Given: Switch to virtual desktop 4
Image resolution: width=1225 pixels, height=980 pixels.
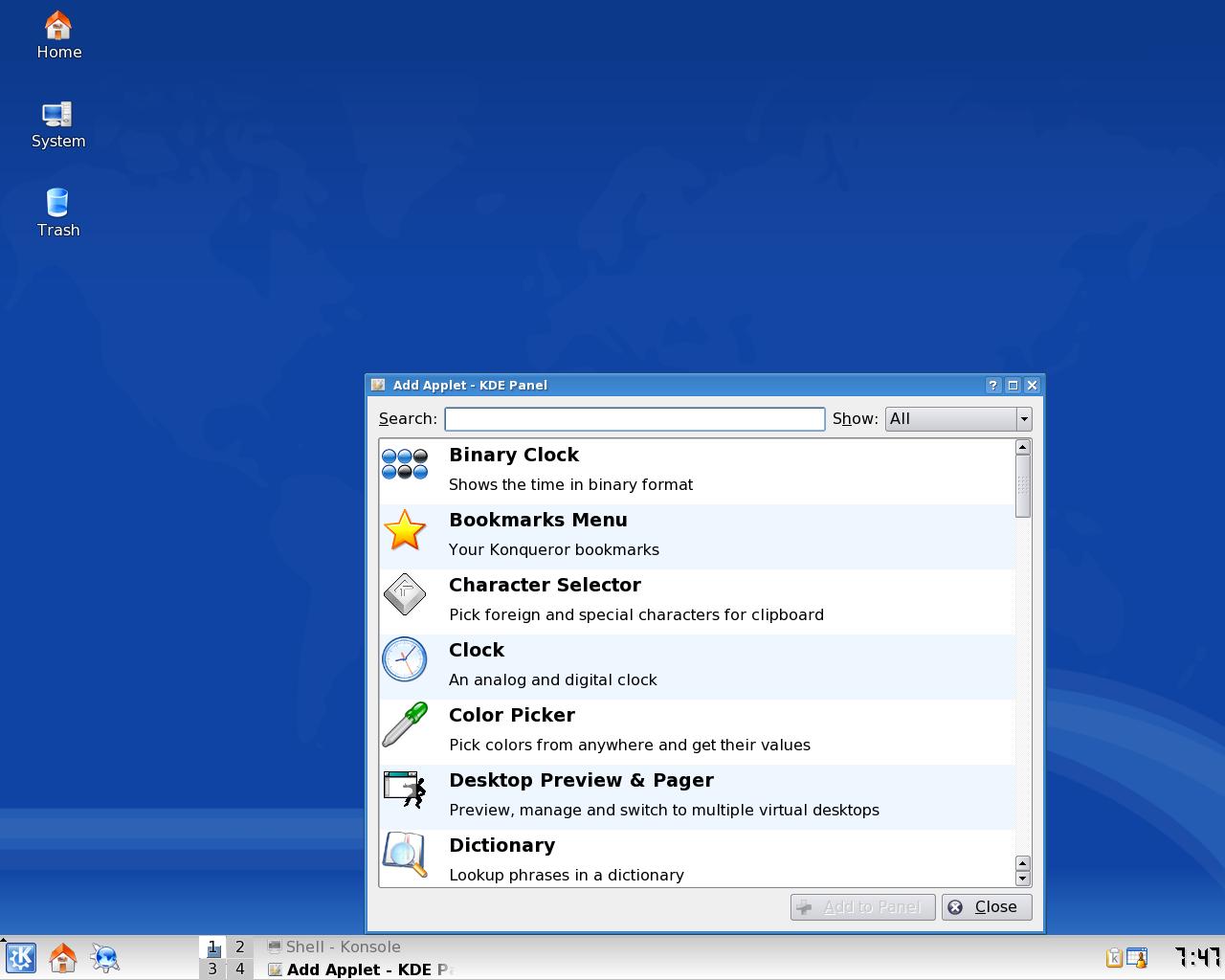Looking at the screenshot, I should click(239, 969).
